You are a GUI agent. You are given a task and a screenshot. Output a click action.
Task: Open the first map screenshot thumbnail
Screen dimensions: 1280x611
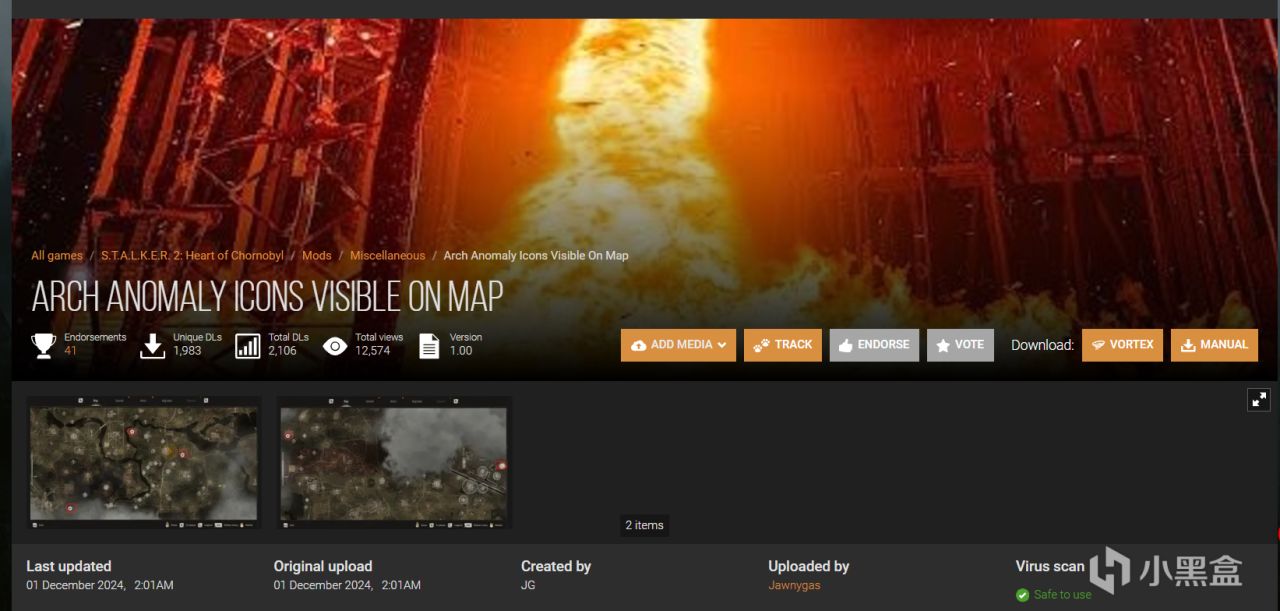pyautogui.click(x=144, y=462)
